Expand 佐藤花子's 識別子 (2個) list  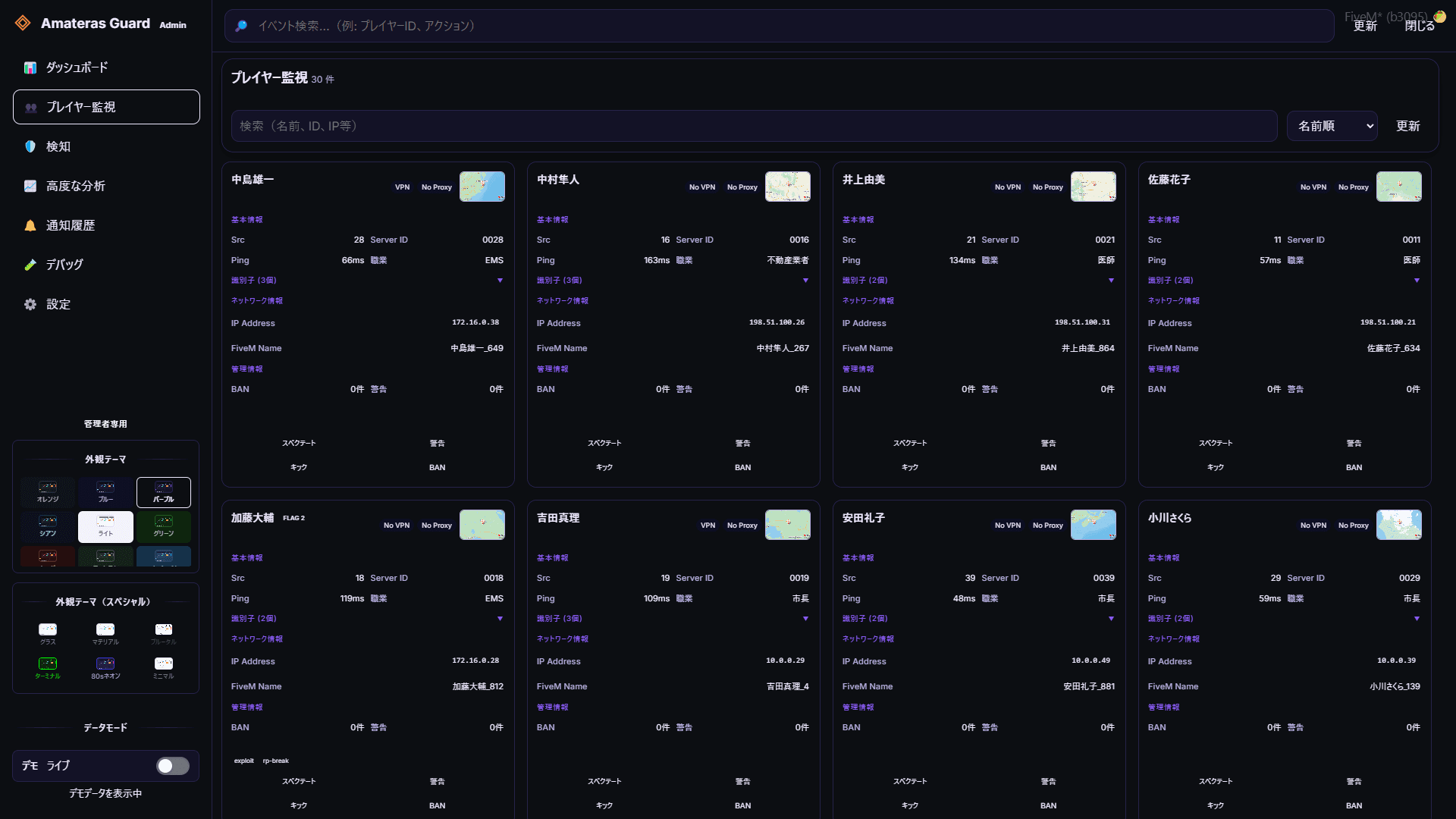tap(1285, 281)
